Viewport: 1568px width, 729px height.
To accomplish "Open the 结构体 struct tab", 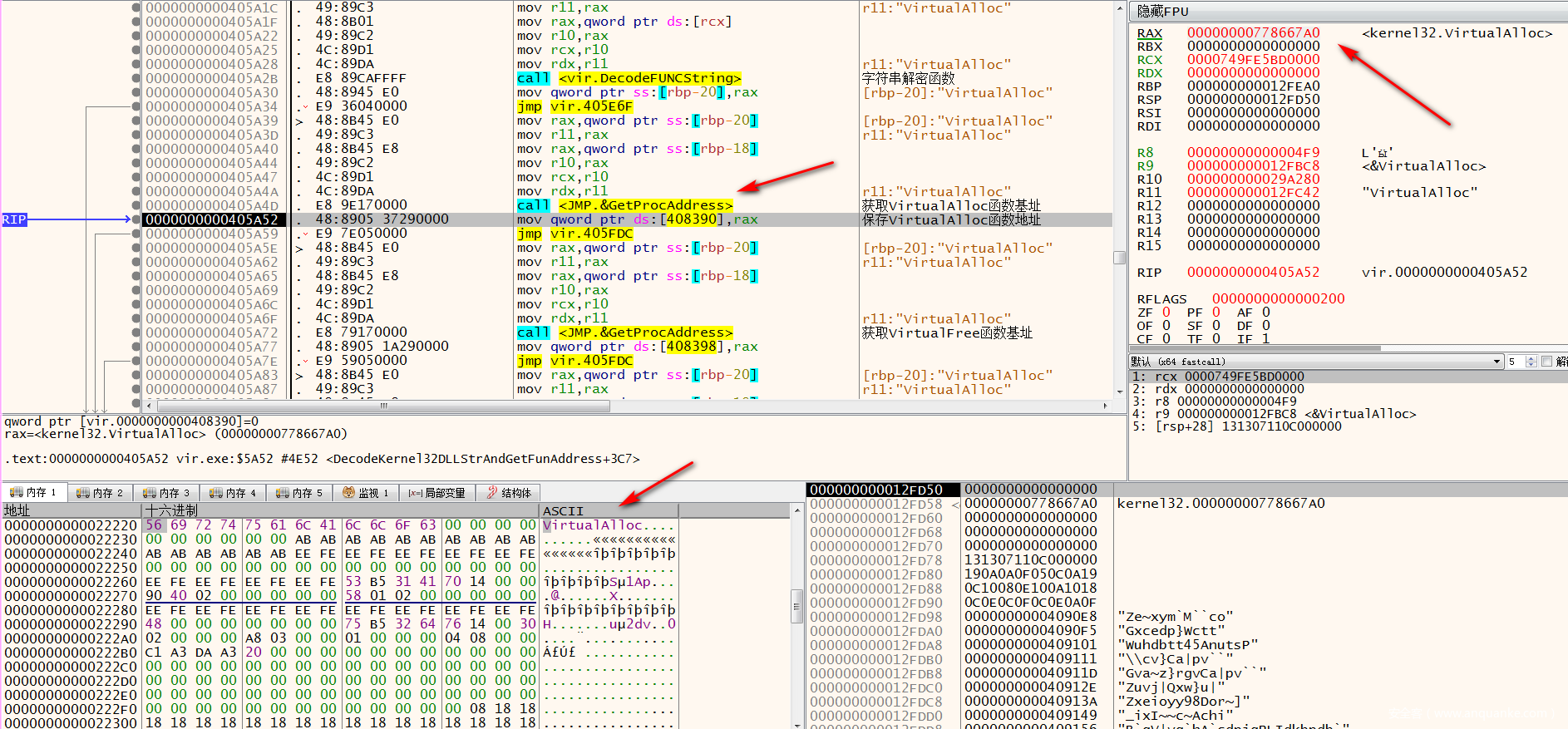I will (x=508, y=493).
